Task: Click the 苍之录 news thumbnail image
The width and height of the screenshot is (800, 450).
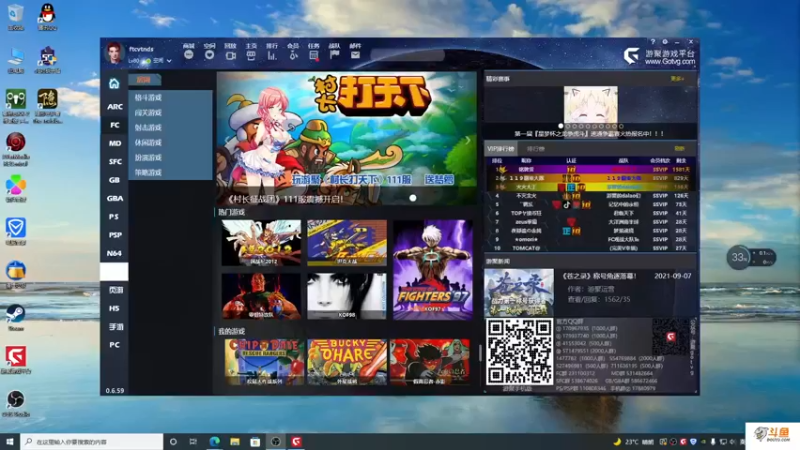Action: coord(519,293)
